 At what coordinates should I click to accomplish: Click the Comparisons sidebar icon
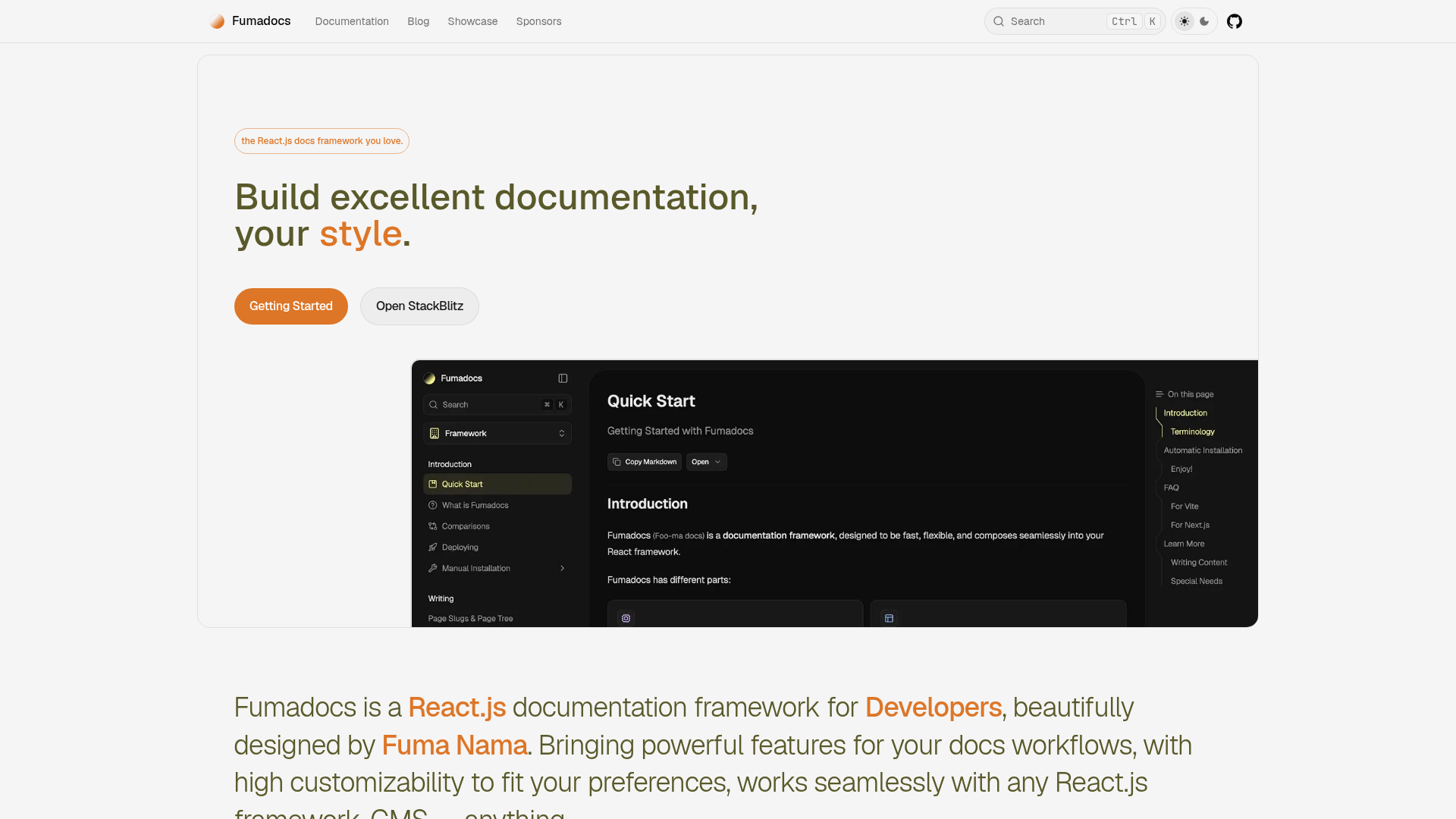coord(433,526)
